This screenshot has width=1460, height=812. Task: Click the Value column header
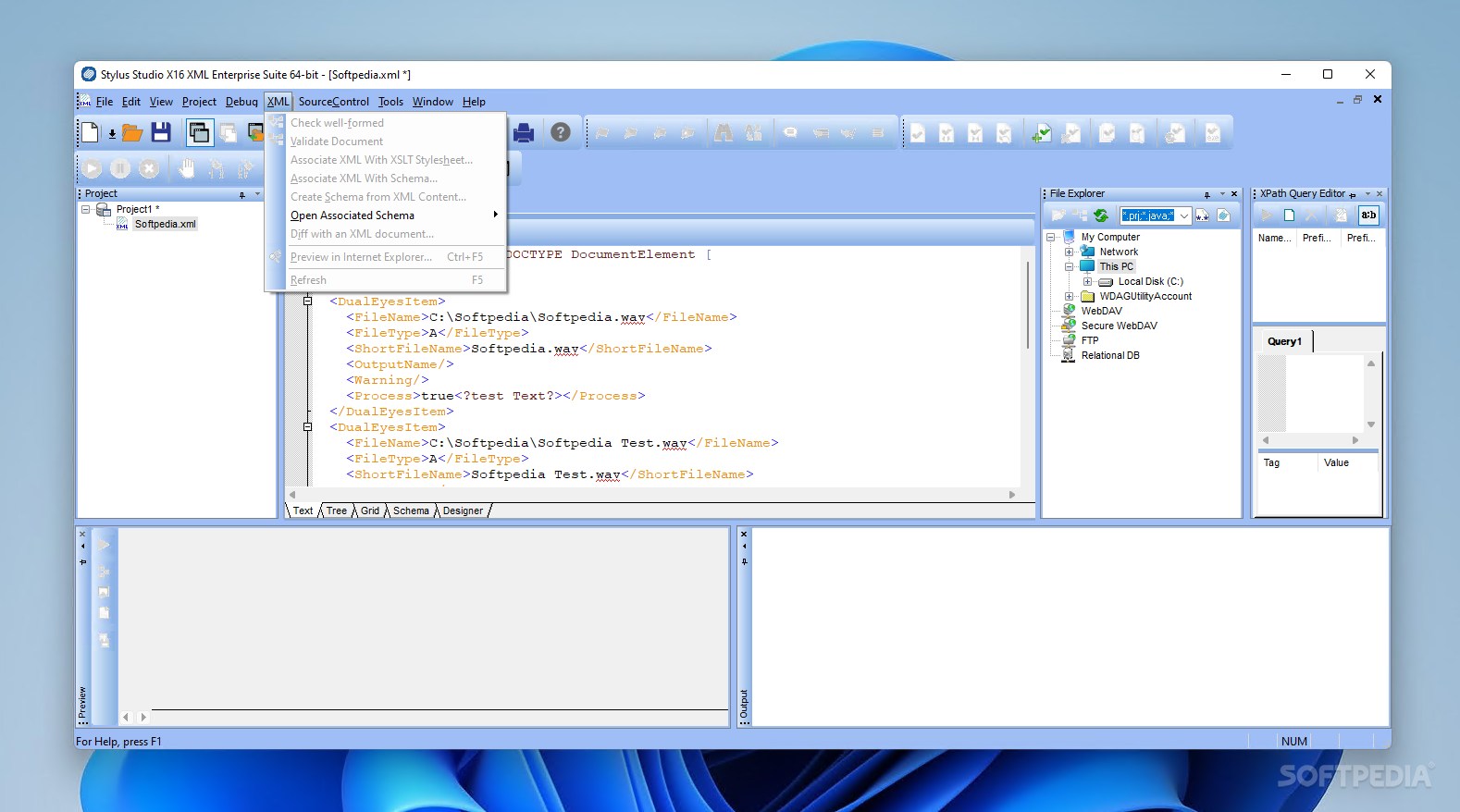pyautogui.click(x=1347, y=462)
